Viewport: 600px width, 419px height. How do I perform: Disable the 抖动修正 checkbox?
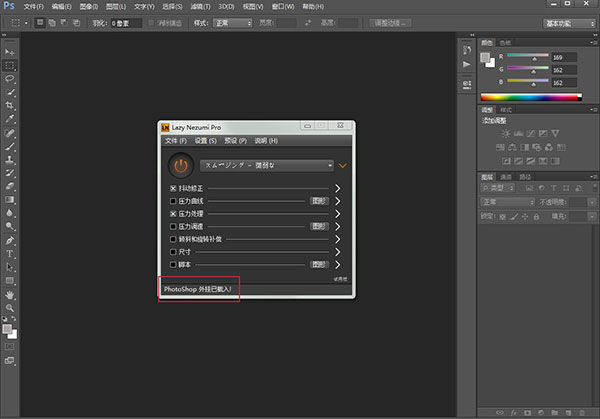(x=173, y=187)
